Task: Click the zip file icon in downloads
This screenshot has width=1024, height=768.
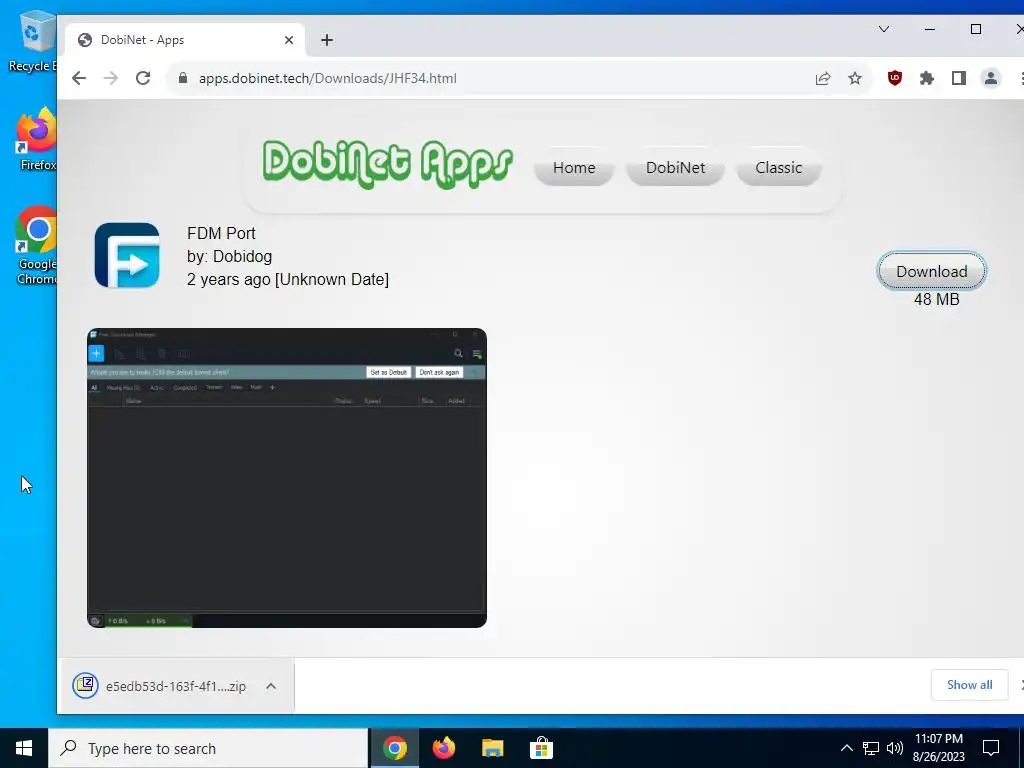Action: point(86,686)
